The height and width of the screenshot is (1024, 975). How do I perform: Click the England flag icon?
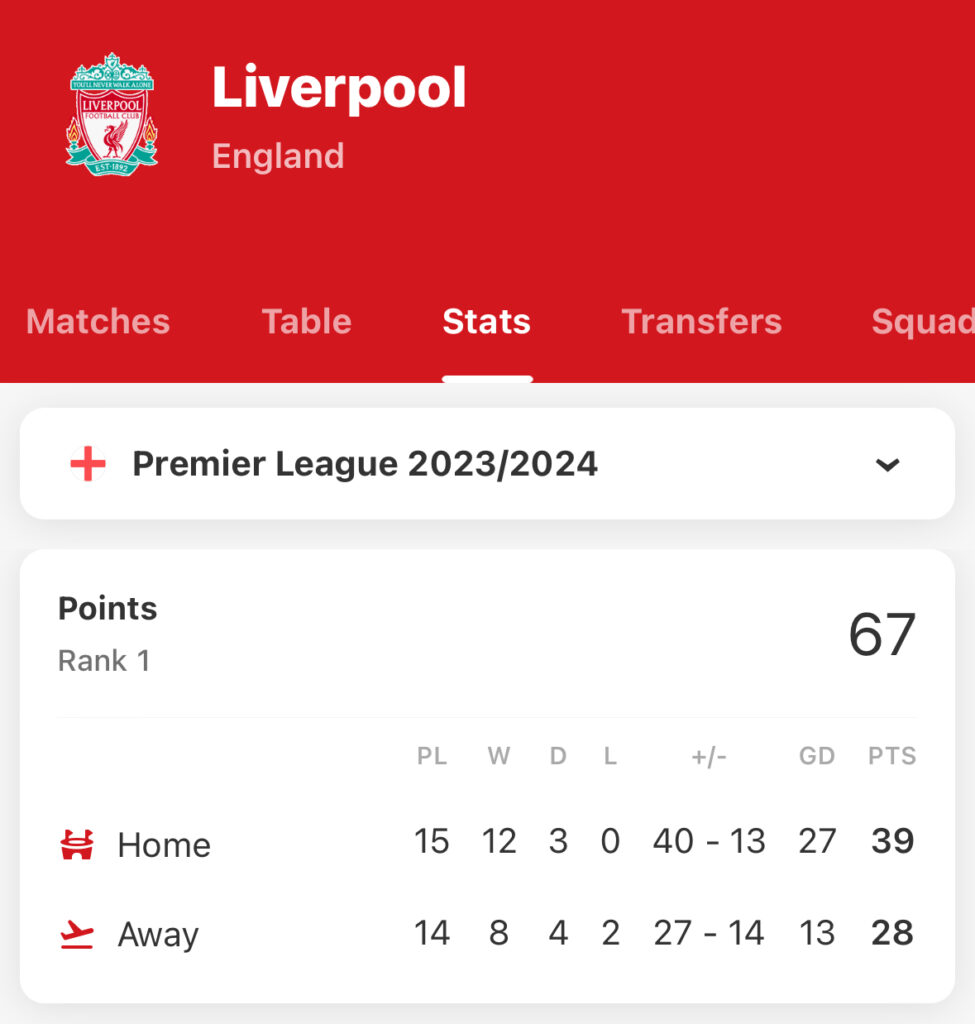(88, 464)
